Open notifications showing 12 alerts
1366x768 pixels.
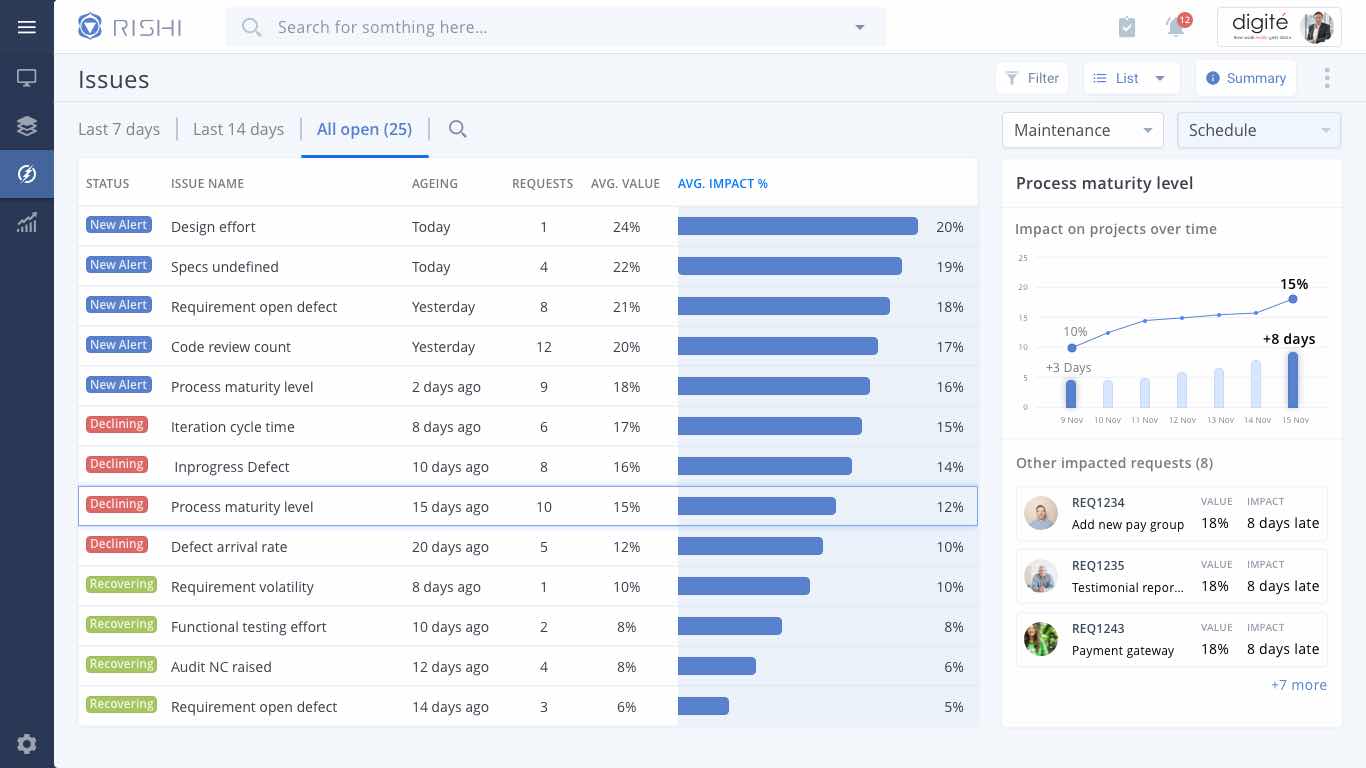tap(1175, 27)
